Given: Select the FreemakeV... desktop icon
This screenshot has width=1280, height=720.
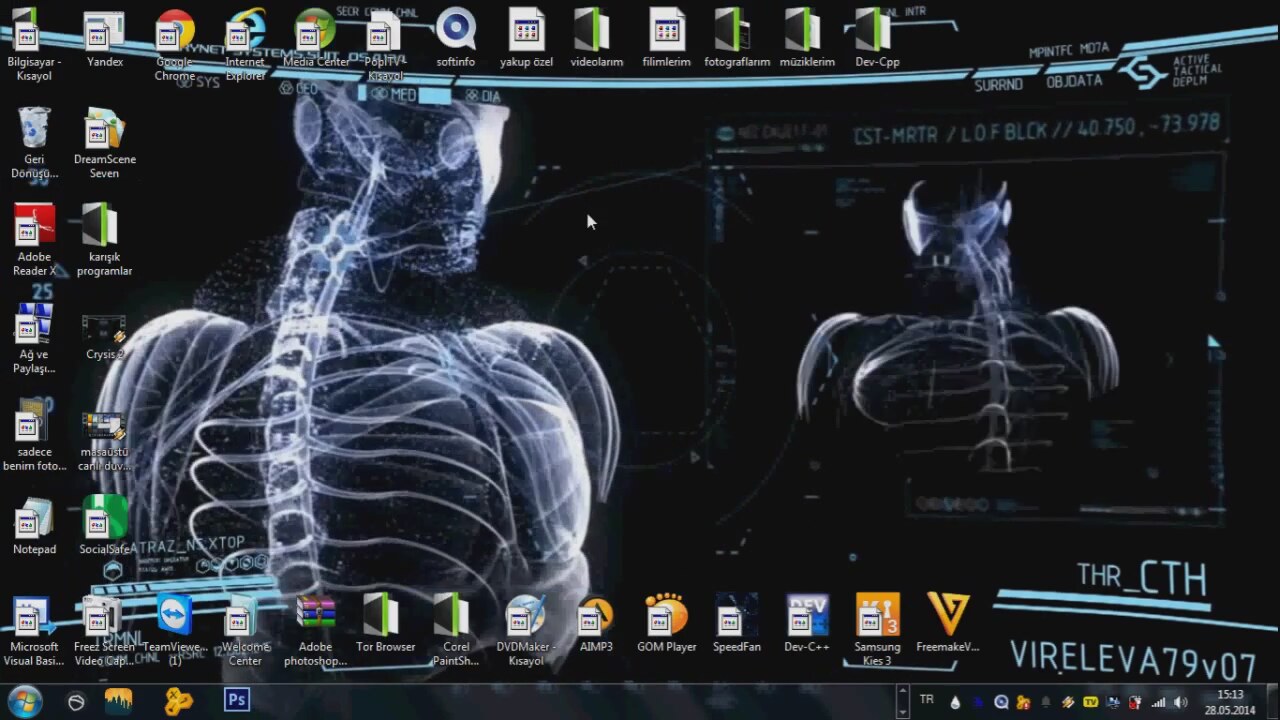Looking at the screenshot, I should [948, 625].
